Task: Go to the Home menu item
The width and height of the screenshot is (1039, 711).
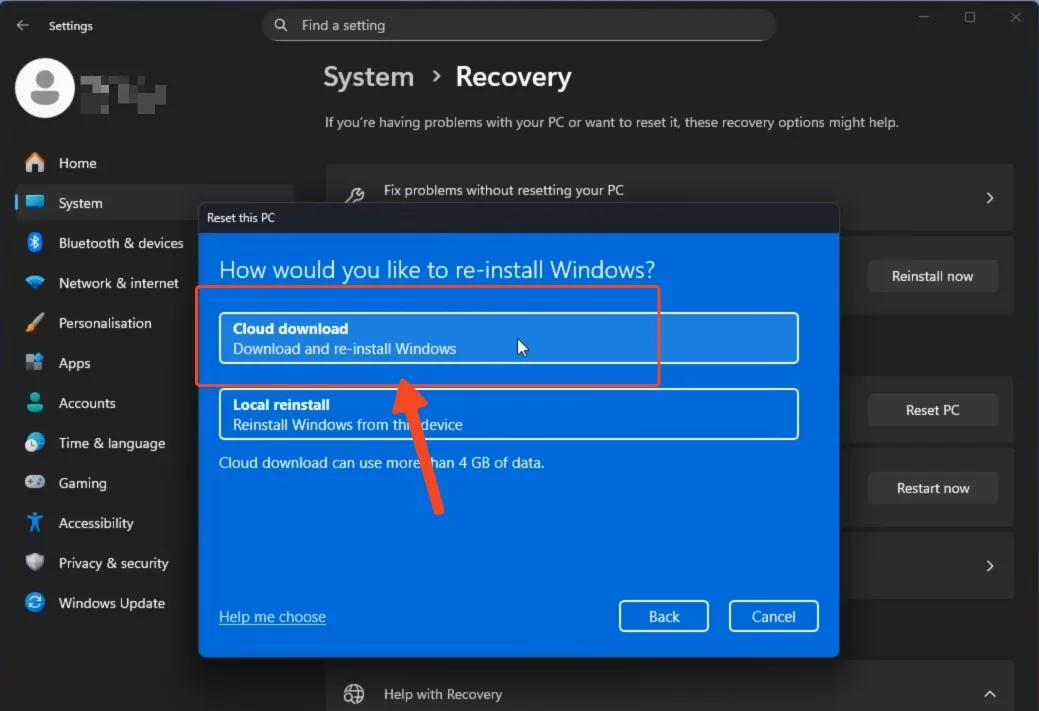Action: click(78, 163)
